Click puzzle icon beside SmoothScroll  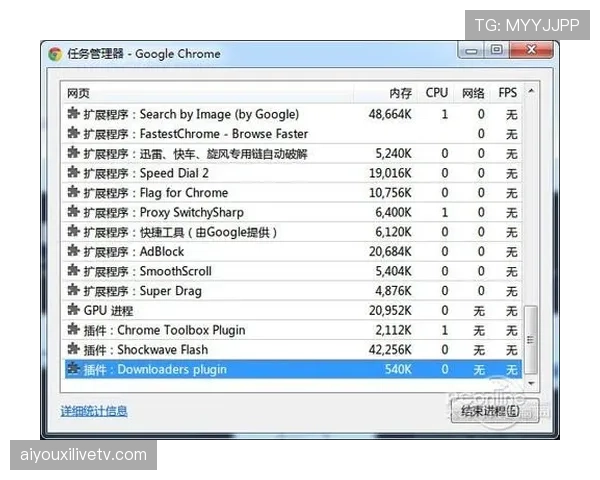pyautogui.click(x=73, y=270)
